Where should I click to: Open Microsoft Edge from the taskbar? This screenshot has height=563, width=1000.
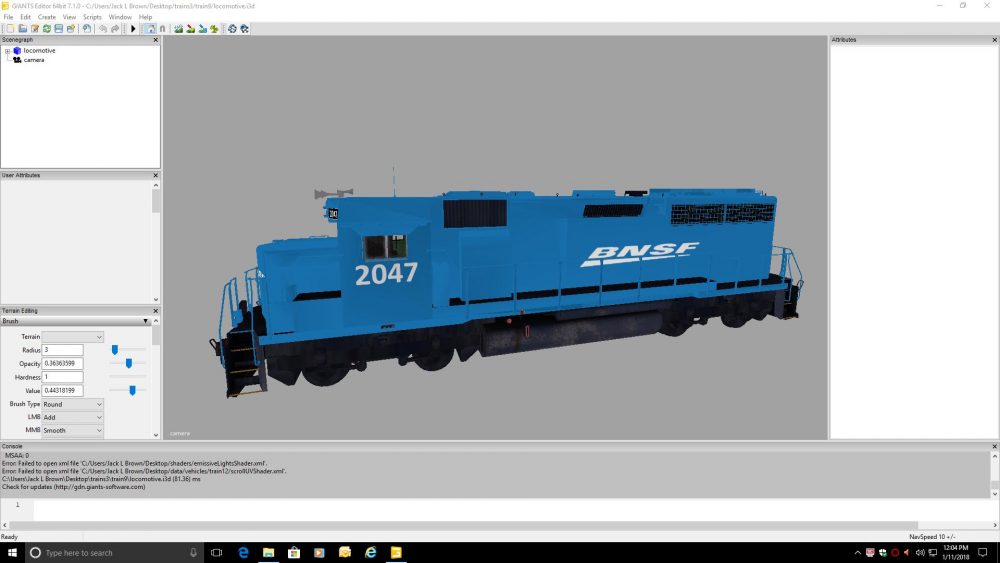[x=243, y=553]
